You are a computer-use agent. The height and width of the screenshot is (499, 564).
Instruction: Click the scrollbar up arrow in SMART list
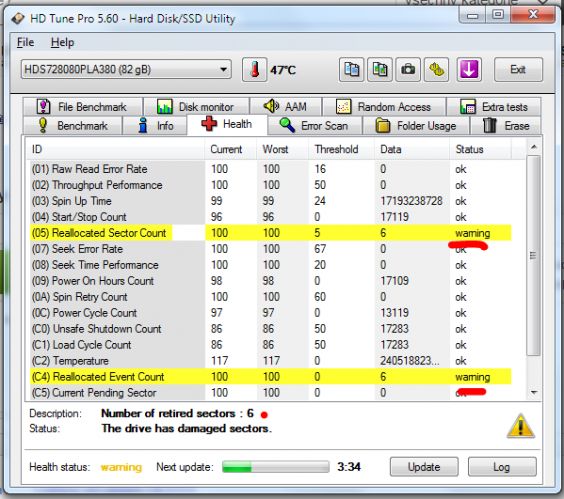(x=534, y=147)
